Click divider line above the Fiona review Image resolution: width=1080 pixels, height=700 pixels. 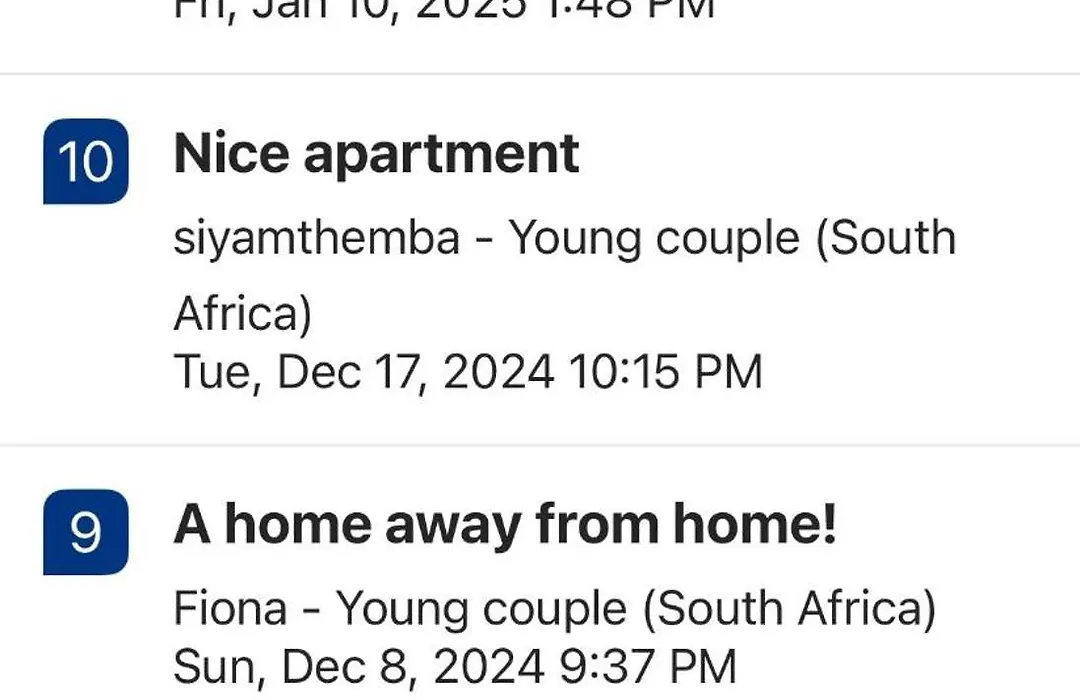click(540, 446)
